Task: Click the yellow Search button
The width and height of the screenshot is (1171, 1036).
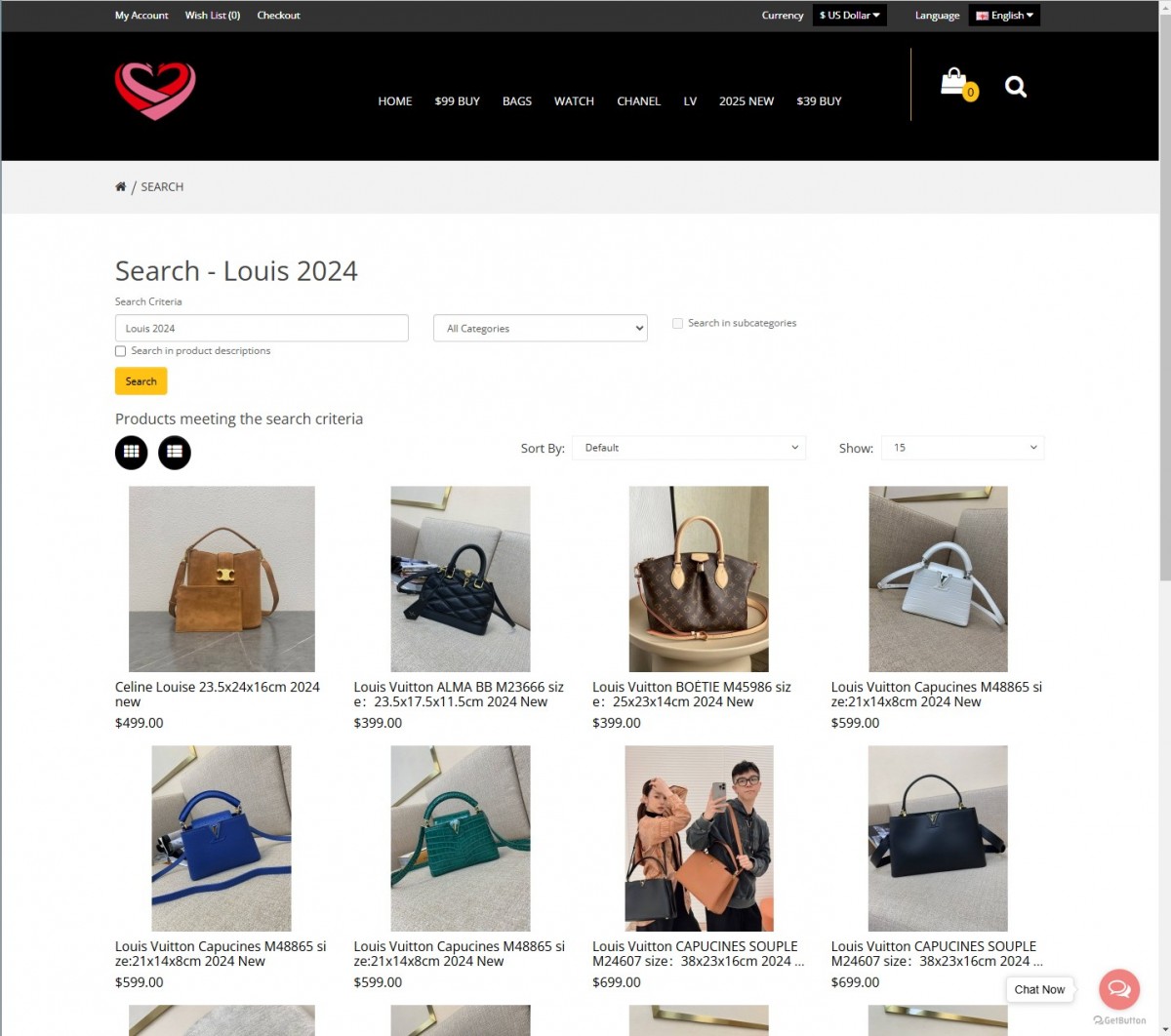Action: (x=141, y=381)
